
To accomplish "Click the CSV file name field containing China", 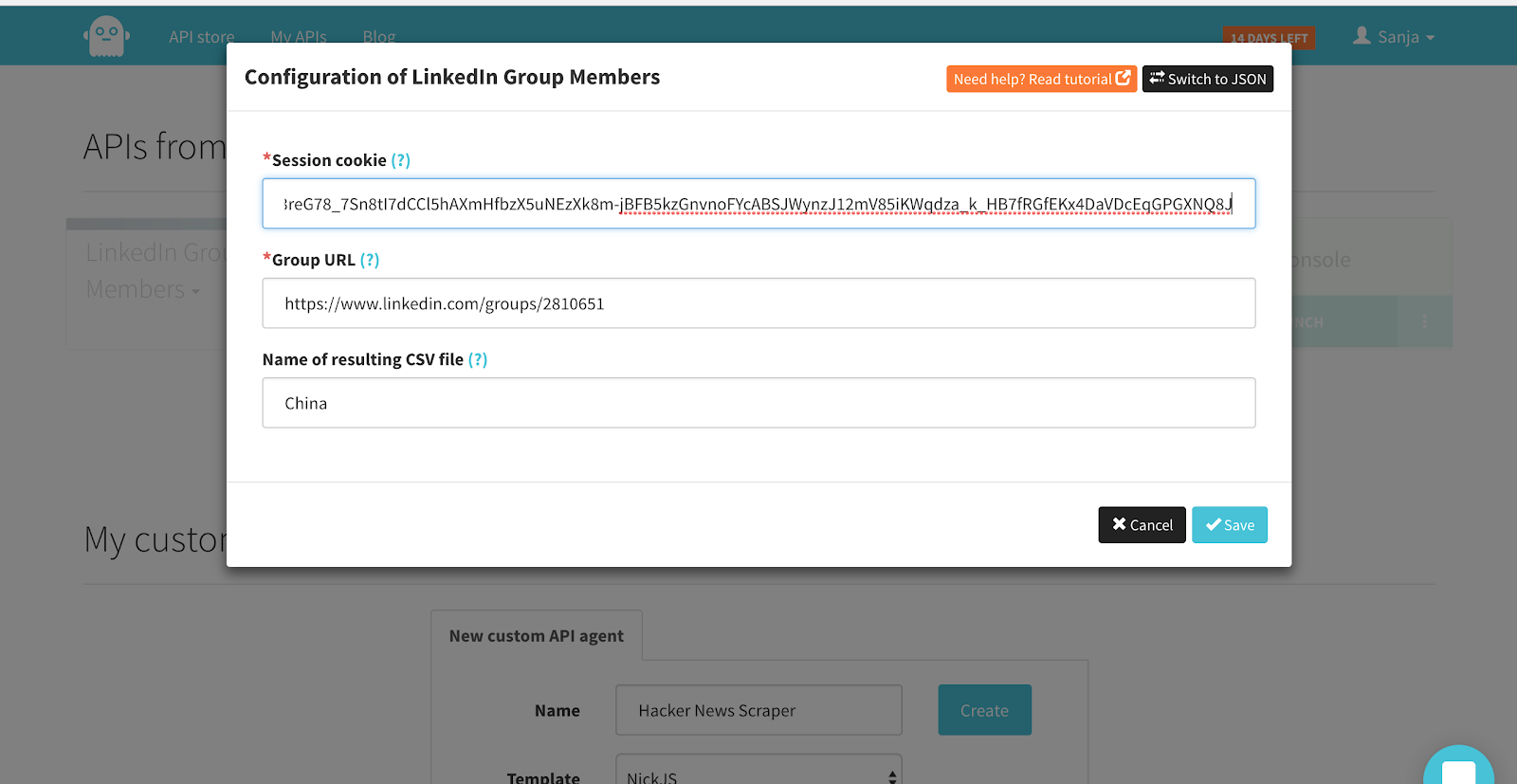I will (x=758, y=403).
